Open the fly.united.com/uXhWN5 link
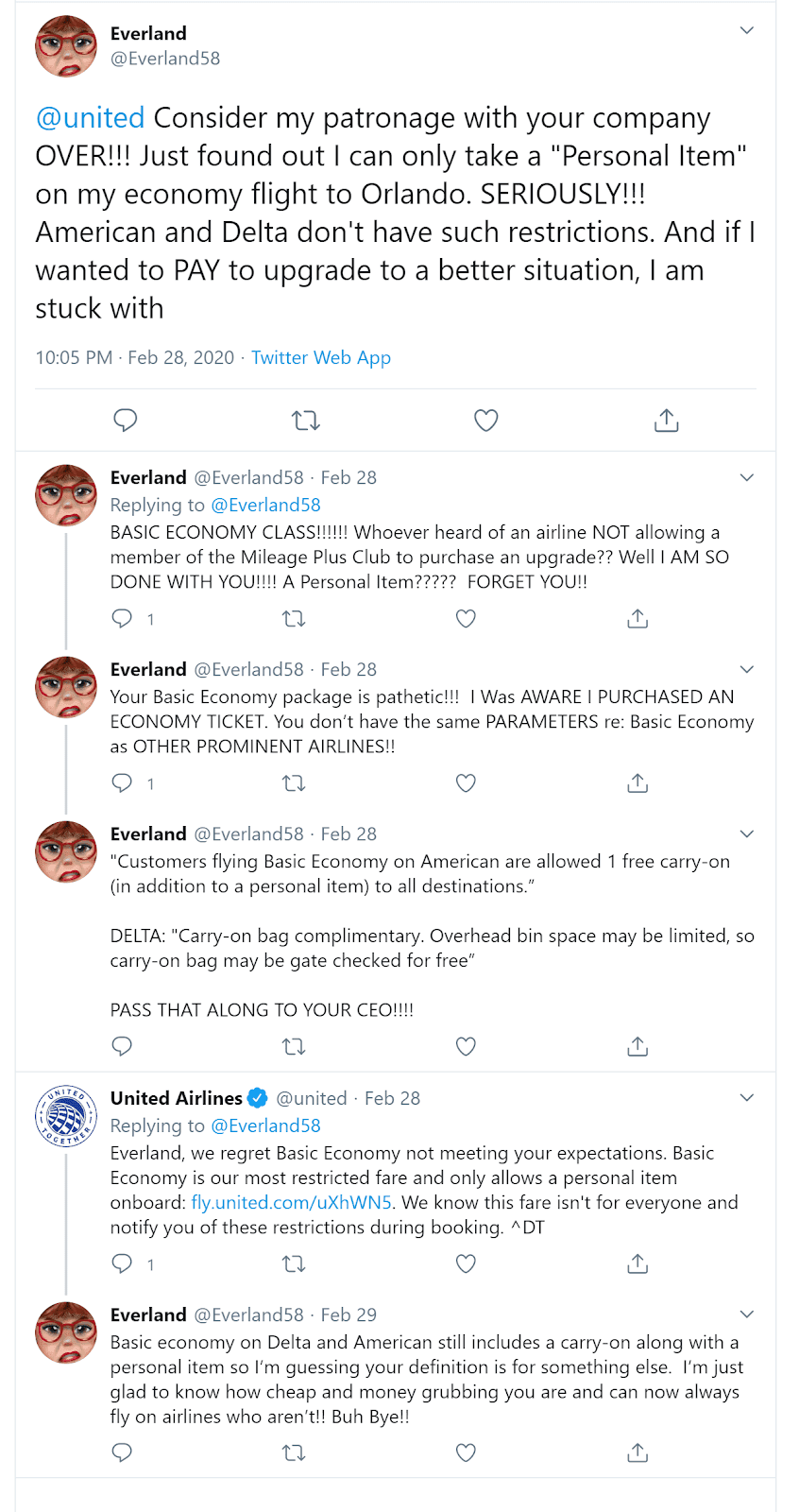 [292, 1202]
